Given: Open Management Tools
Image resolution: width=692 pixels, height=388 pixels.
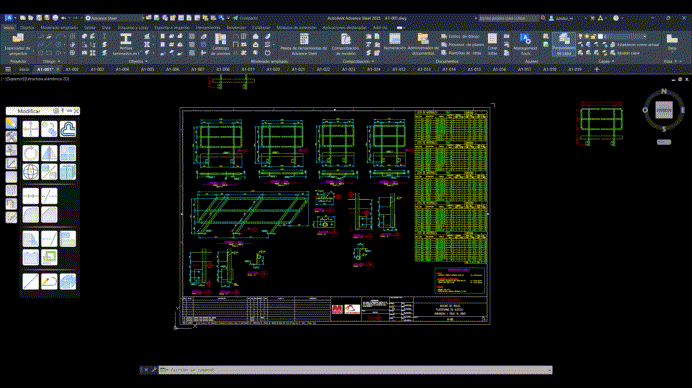Looking at the screenshot, I should tap(525, 44).
